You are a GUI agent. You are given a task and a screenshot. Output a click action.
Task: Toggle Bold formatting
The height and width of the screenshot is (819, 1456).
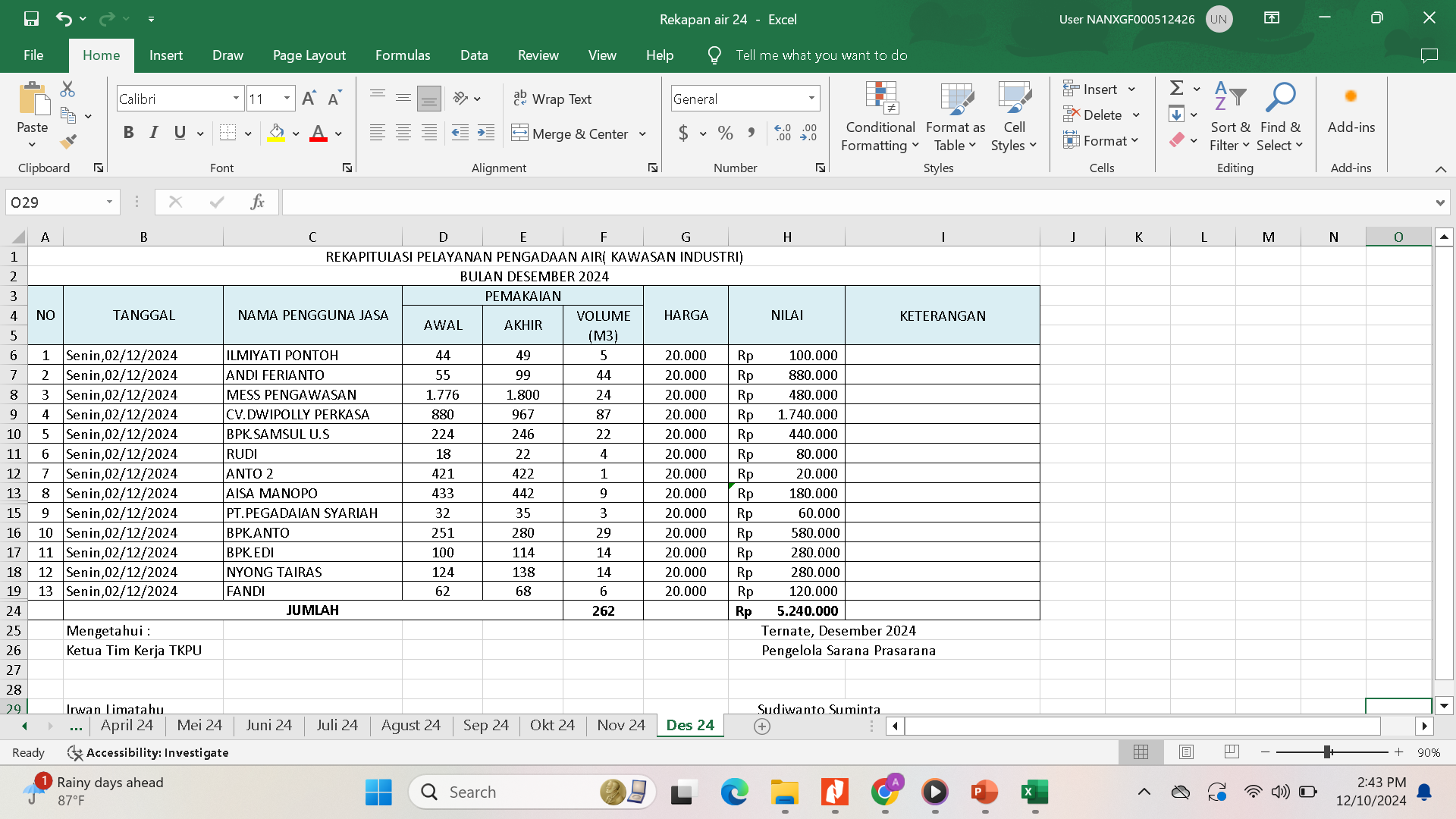point(129,133)
